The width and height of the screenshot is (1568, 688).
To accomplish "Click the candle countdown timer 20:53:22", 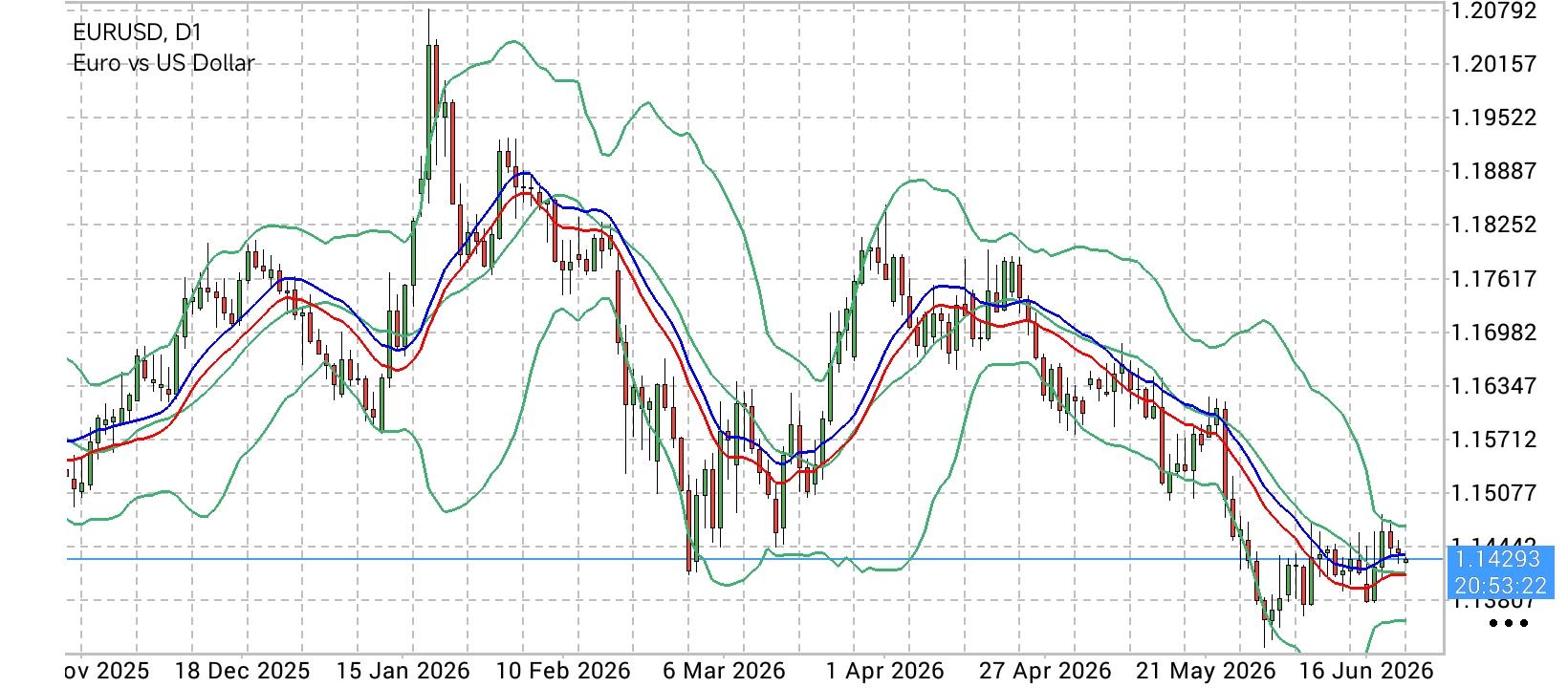I will pyautogui.click(x=1498, y=585).
